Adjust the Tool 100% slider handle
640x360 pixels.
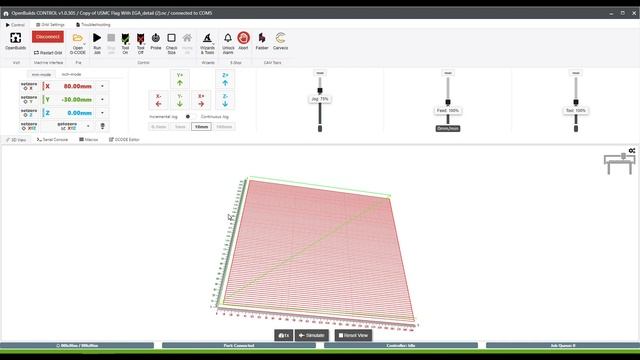click(x=576, y=102)
